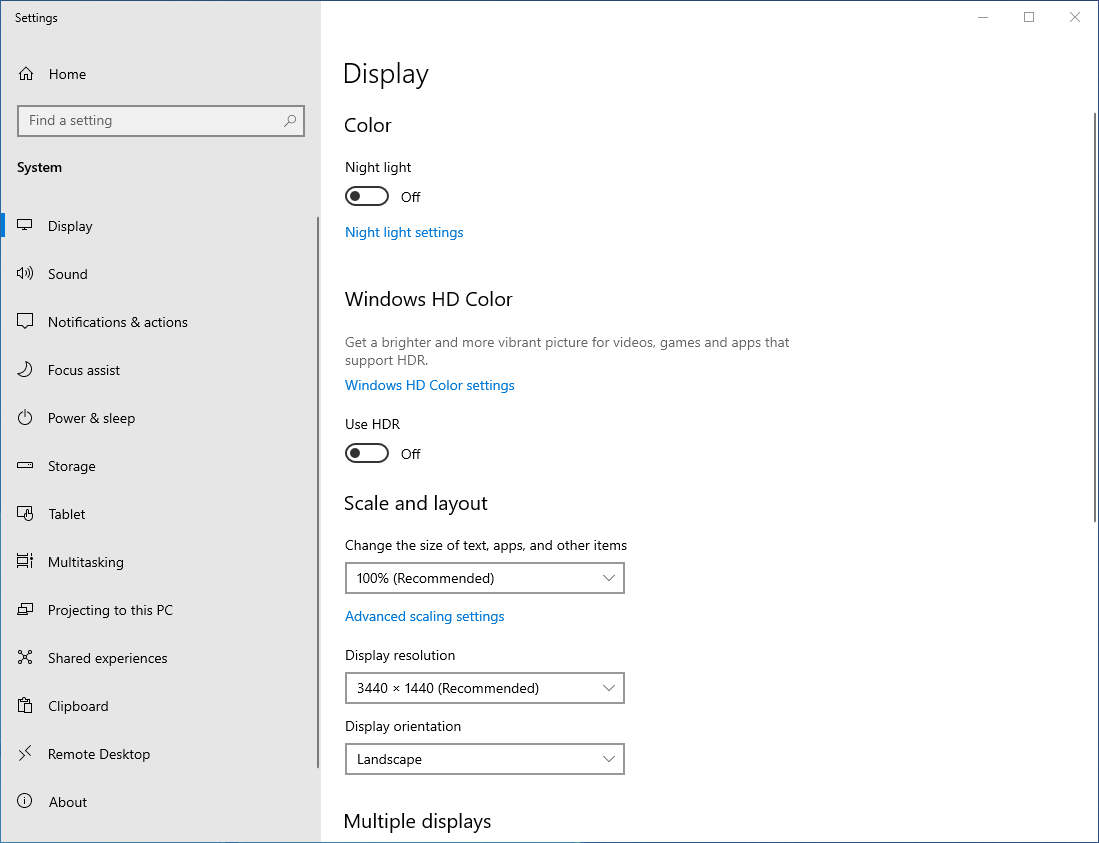Select Sound in the sidebar
Screen dimensions: 1099x843
tap(159, 274)
